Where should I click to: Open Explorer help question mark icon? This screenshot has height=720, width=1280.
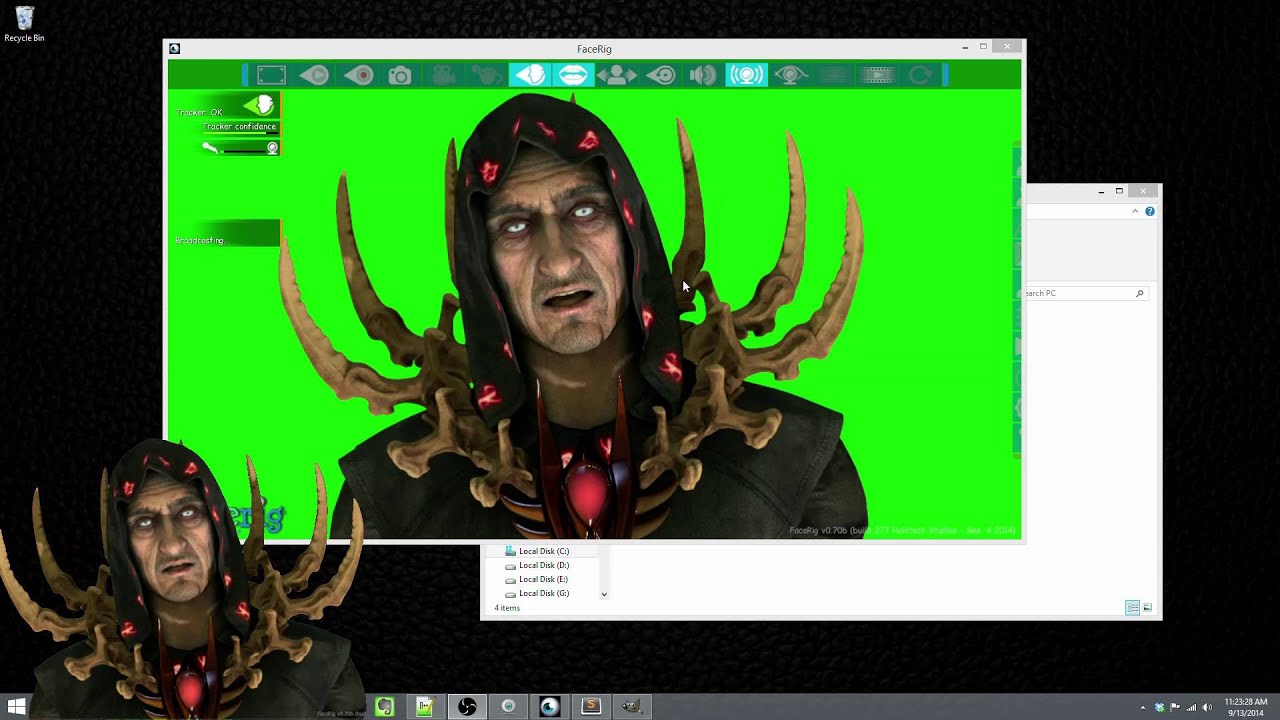click(1150, 211)
